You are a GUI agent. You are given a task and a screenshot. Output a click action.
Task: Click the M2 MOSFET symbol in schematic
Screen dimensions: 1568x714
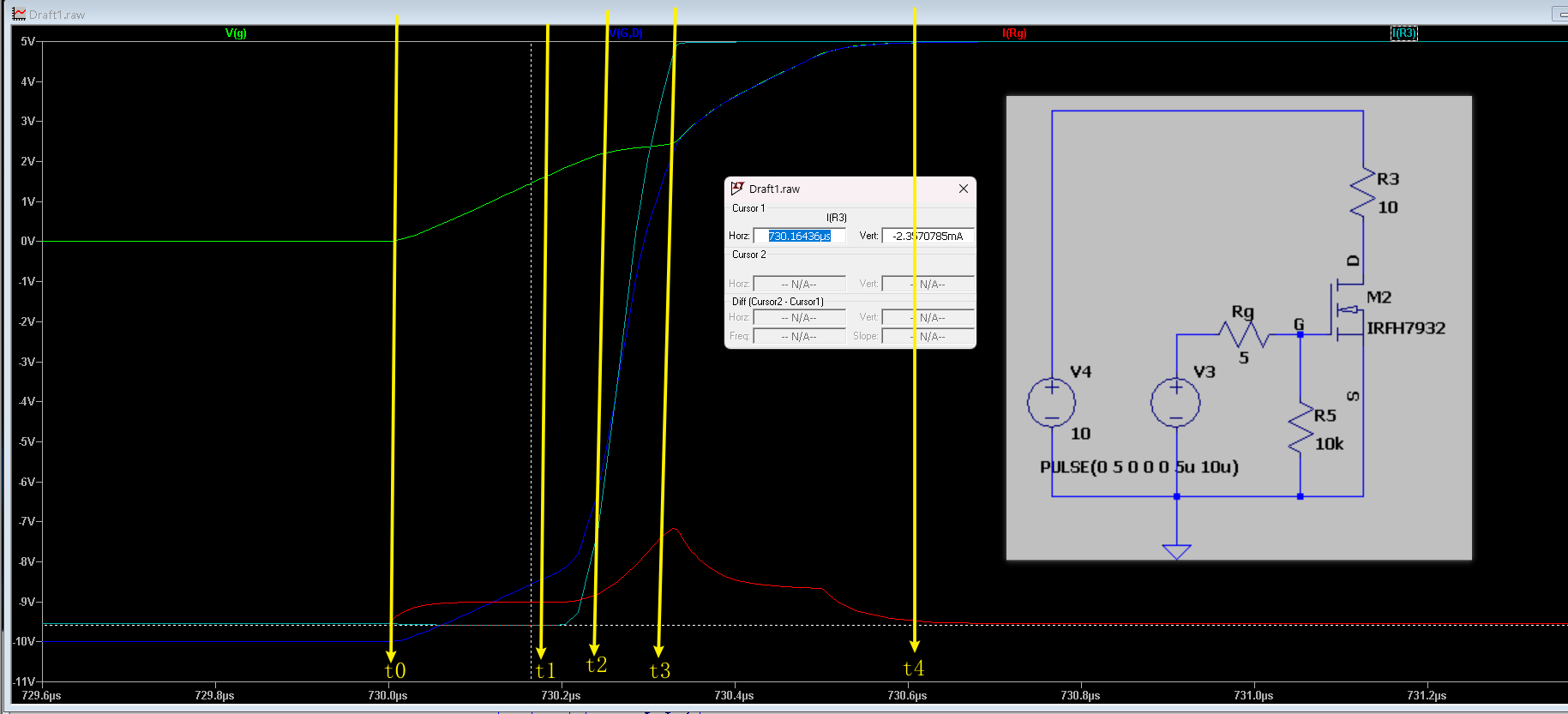(x=1349, y=310)
